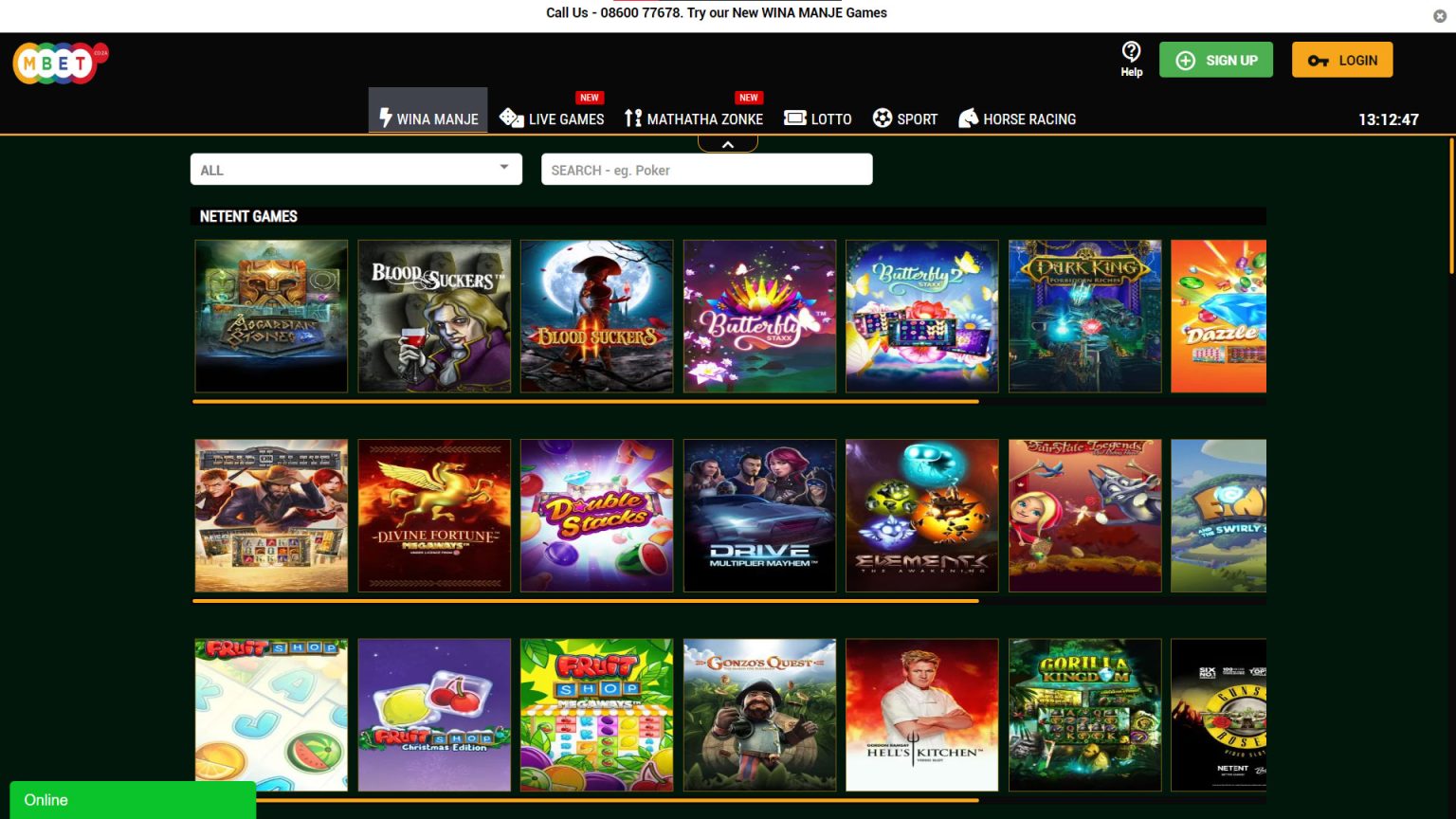Viewport: 1456px width, 819px height.
Task: Go to the SPORT tab
Action: pyautogui.click(x=905, y=118)
